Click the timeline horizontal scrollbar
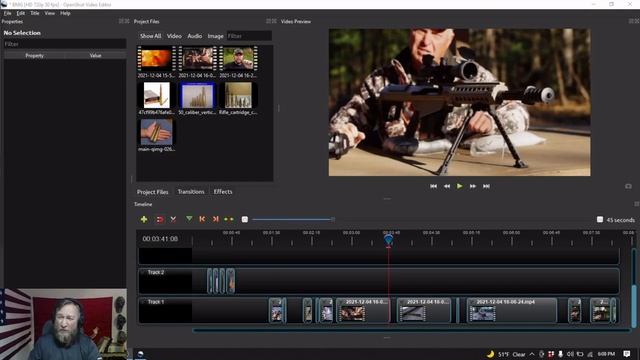The height and width of the screenshot is (360, 640). (410, 331)
